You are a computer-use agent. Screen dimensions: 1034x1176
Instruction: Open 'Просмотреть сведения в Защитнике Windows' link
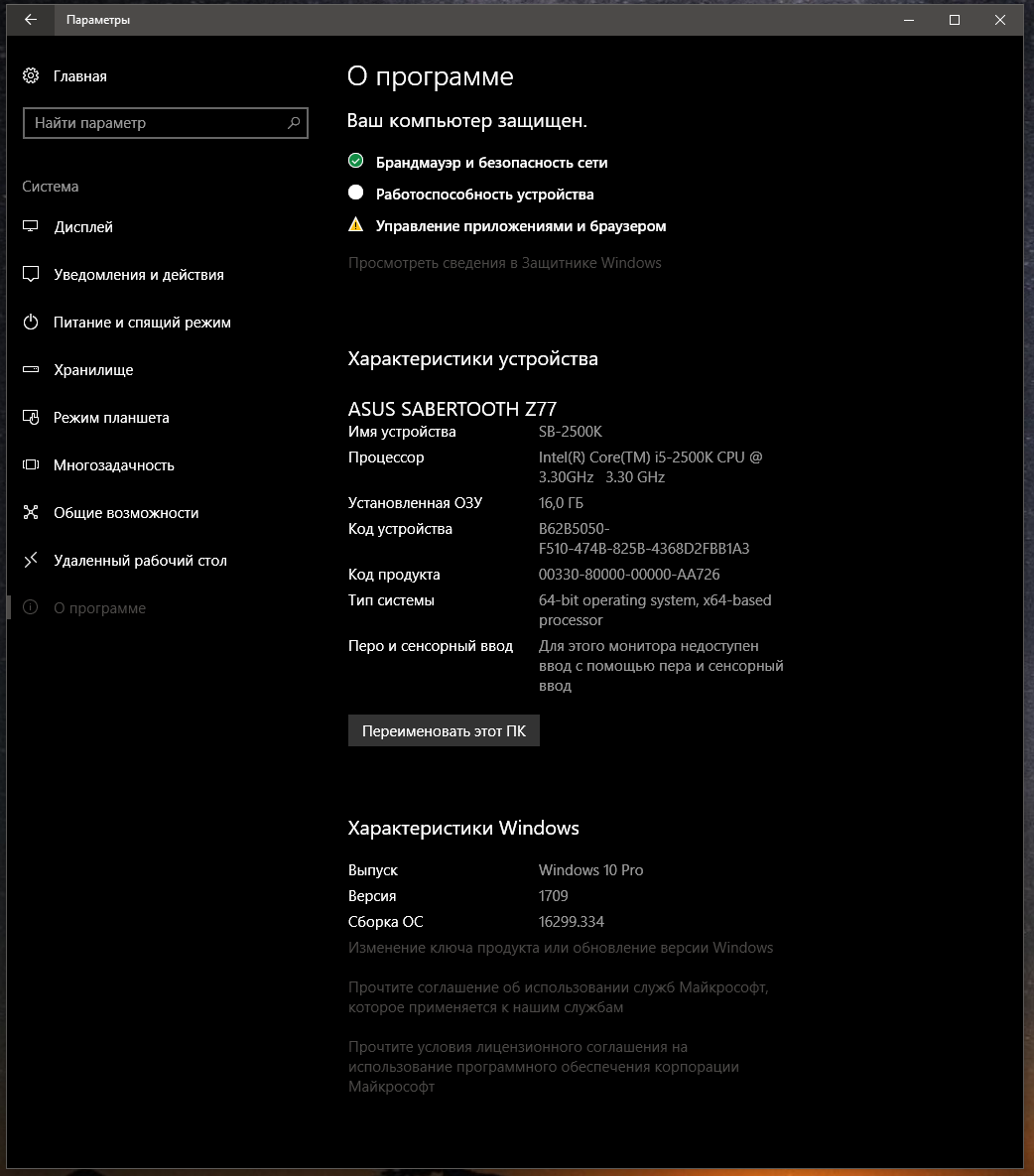504,263
